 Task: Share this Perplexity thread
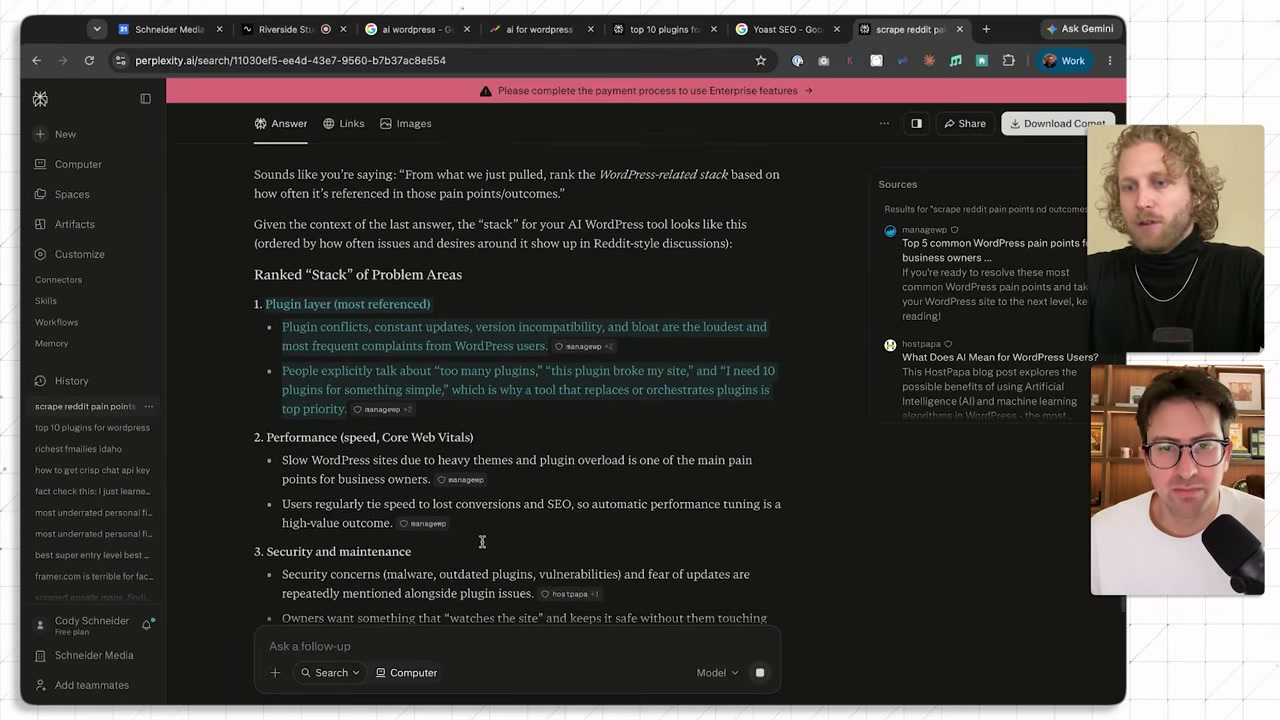point(965,124)
